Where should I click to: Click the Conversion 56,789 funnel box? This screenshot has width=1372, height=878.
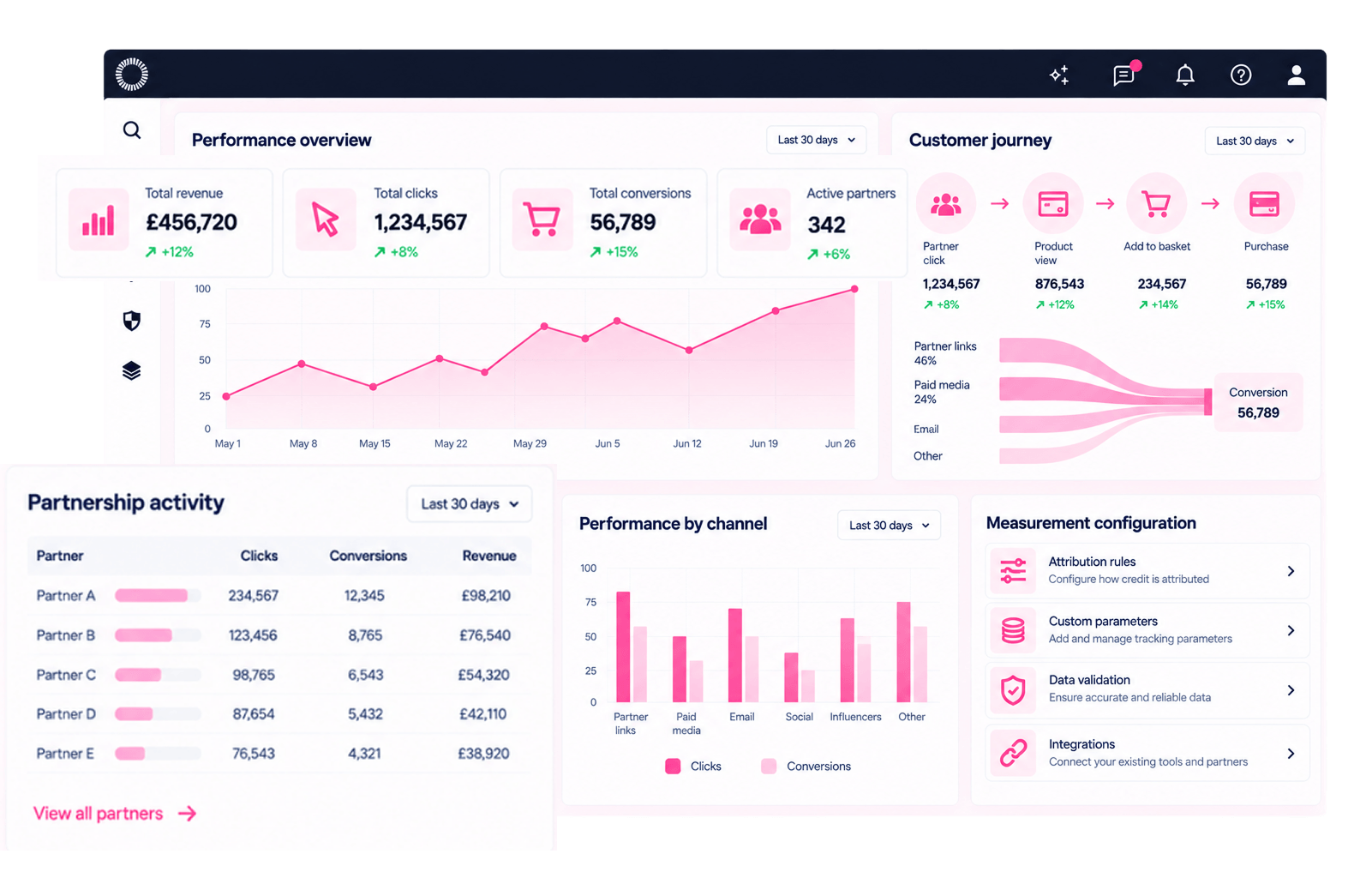(1258, 402)
